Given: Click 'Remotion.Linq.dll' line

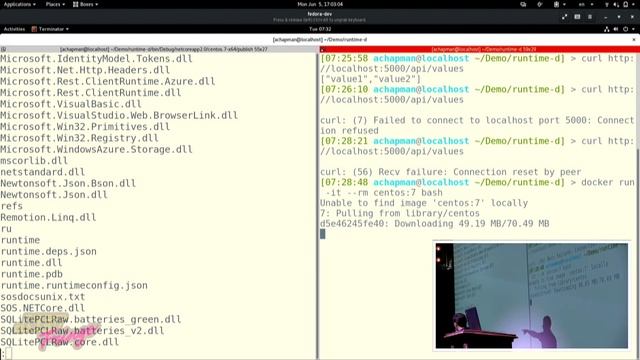Looking at the screenshot, I should coord(48,218).
